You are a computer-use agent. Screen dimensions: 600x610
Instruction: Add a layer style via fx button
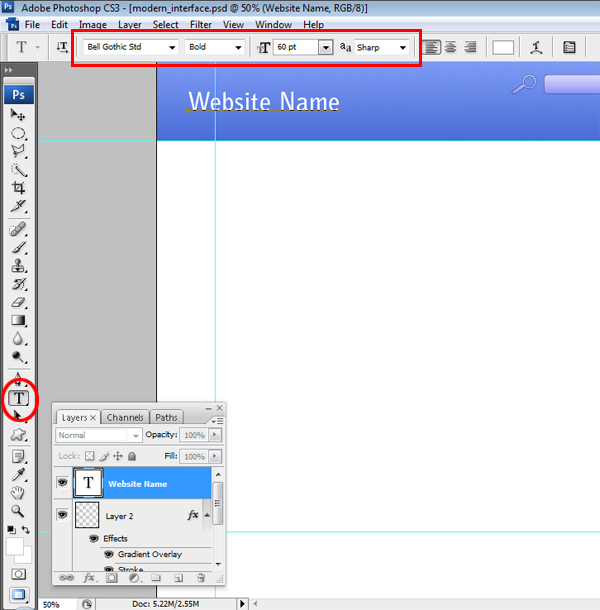click(x=89, y=578)
